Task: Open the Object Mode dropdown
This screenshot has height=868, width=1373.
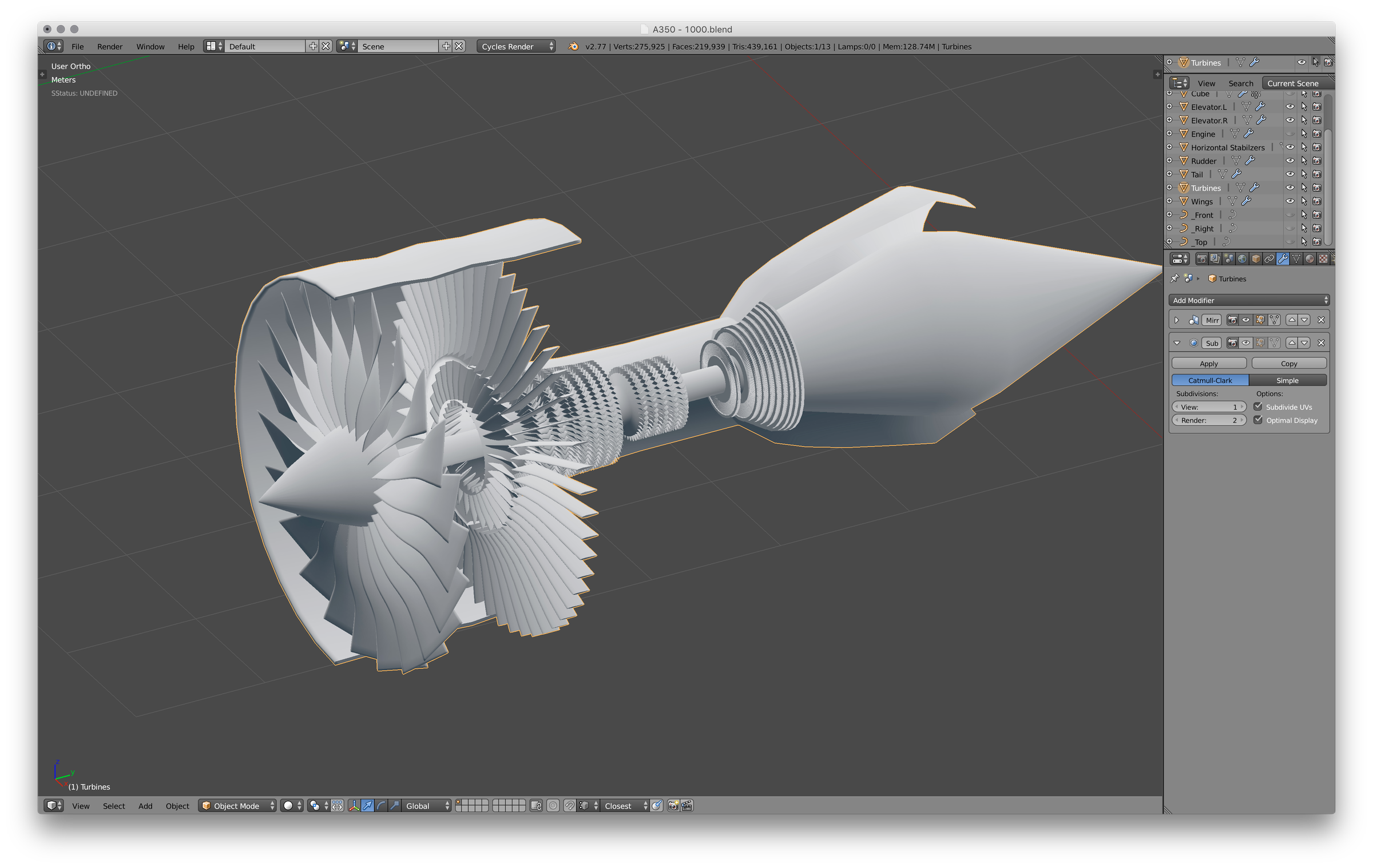Action: 237,806
